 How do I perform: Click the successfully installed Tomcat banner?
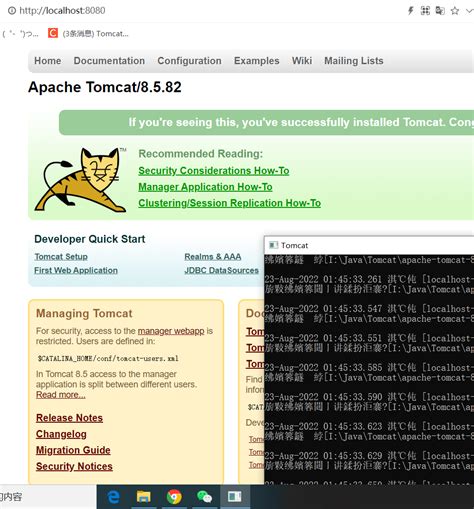267,122
